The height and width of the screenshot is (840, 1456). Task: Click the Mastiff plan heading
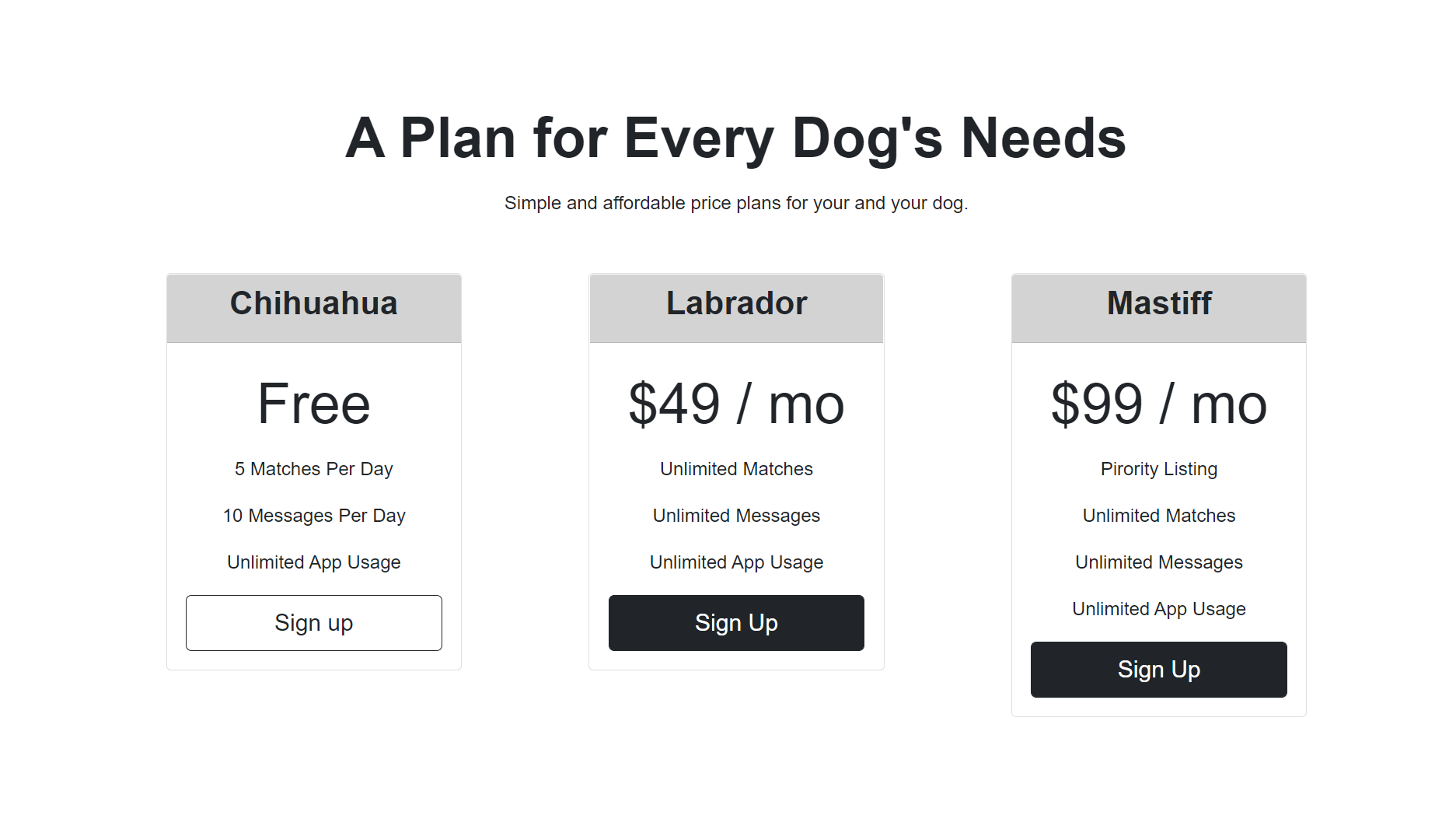(1158, 303)
